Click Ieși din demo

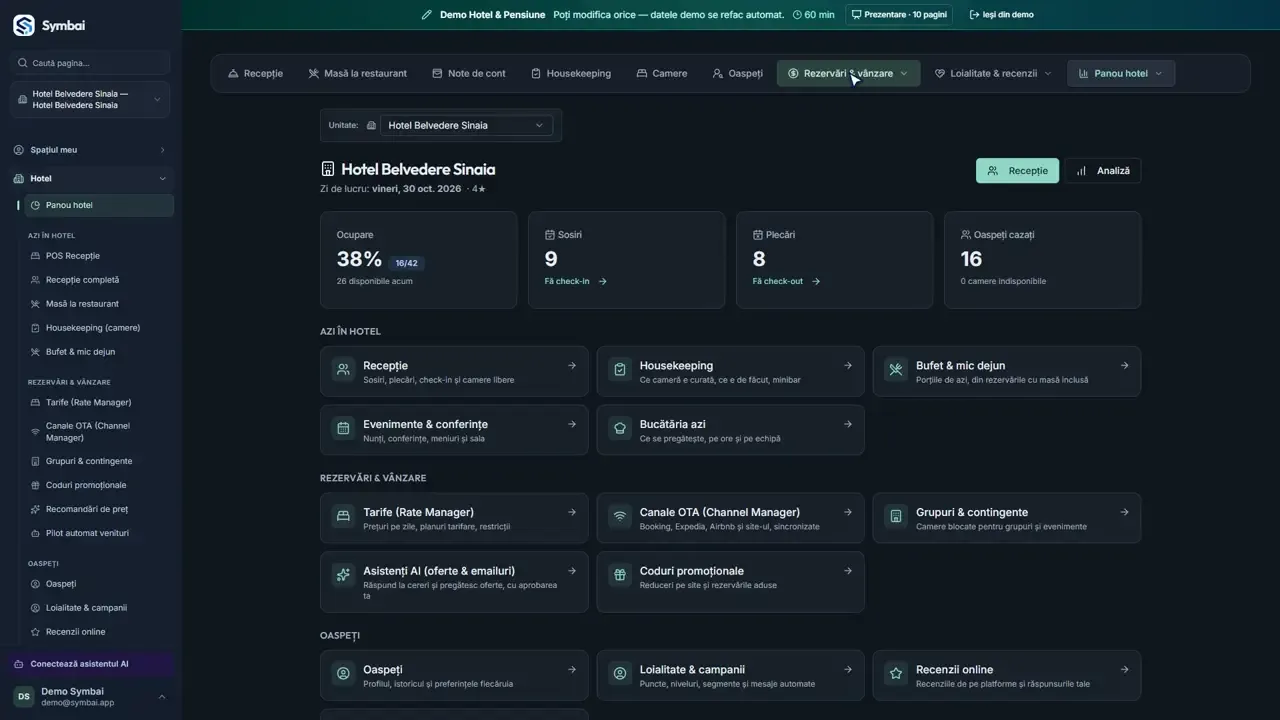(x=1002, y=15)
